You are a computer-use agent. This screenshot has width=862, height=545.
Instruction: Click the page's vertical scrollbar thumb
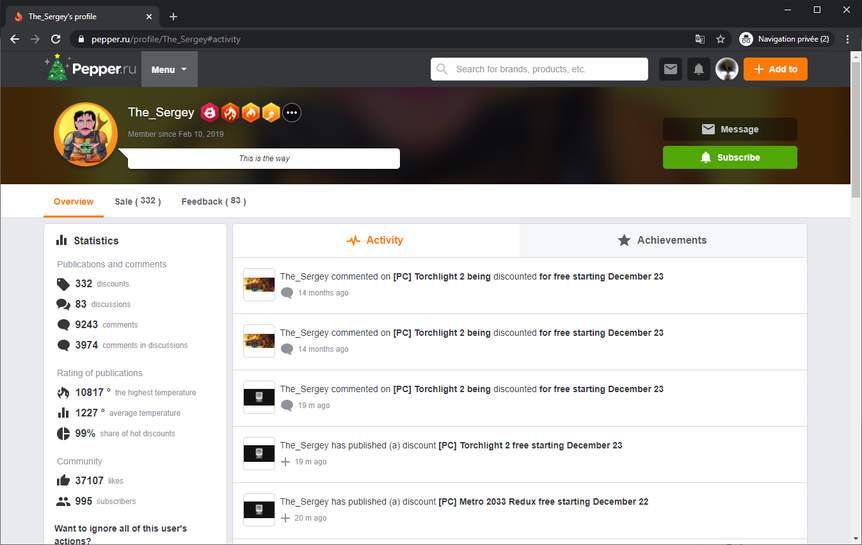(x=855, y=130)
